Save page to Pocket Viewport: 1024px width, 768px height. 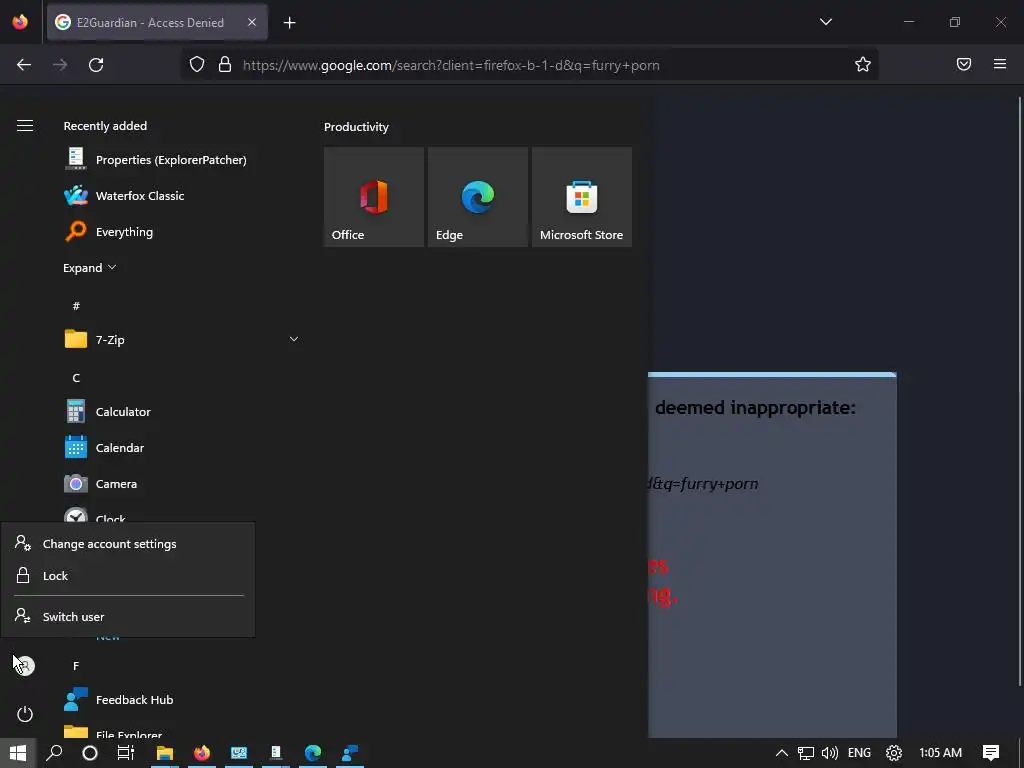964,65
